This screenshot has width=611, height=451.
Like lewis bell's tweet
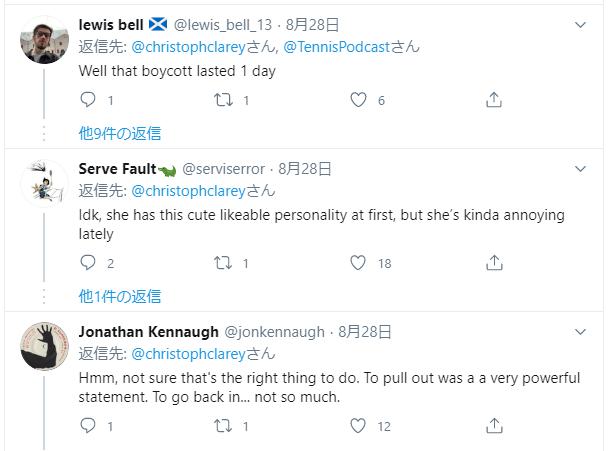(359, 100)
